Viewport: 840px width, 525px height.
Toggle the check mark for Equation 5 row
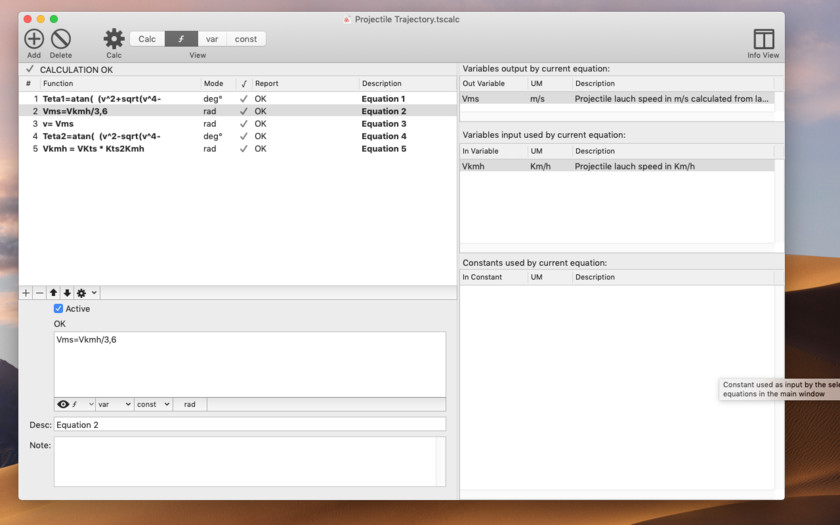(244, 148)
